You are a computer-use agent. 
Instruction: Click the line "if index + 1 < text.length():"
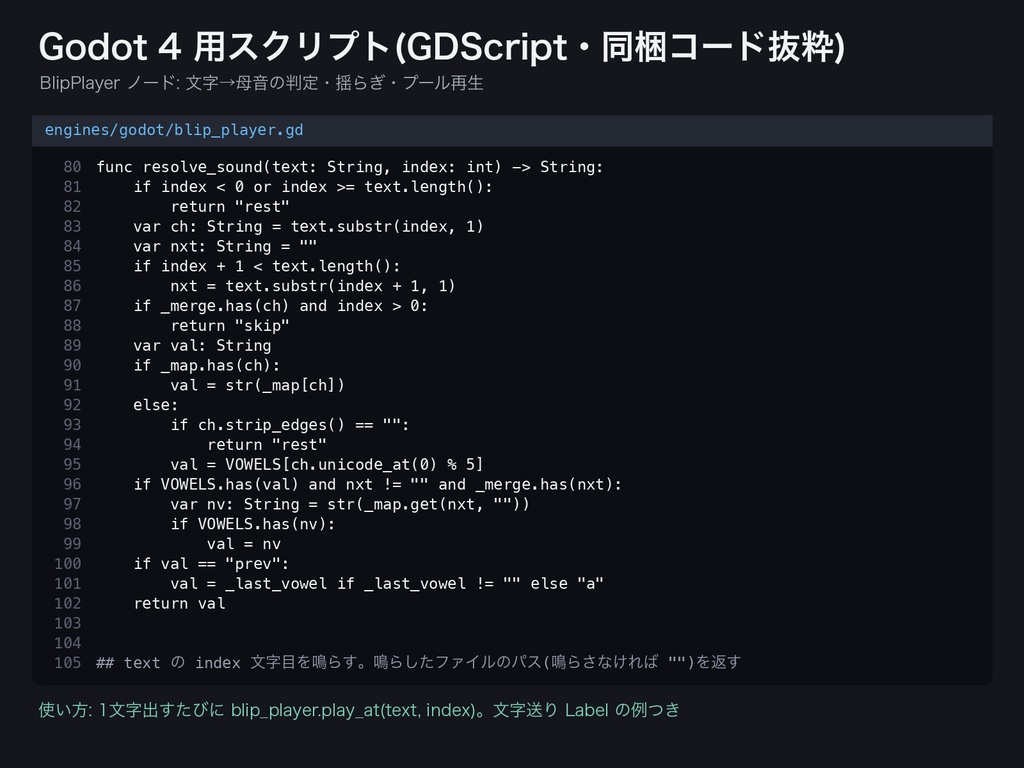click(x=266, y=266)
